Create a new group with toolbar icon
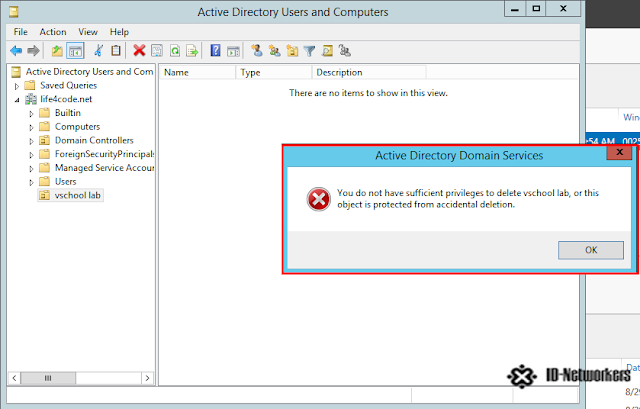Image resolution: width=640 pixels, height=409 pixels. click(x=275, y=51)
